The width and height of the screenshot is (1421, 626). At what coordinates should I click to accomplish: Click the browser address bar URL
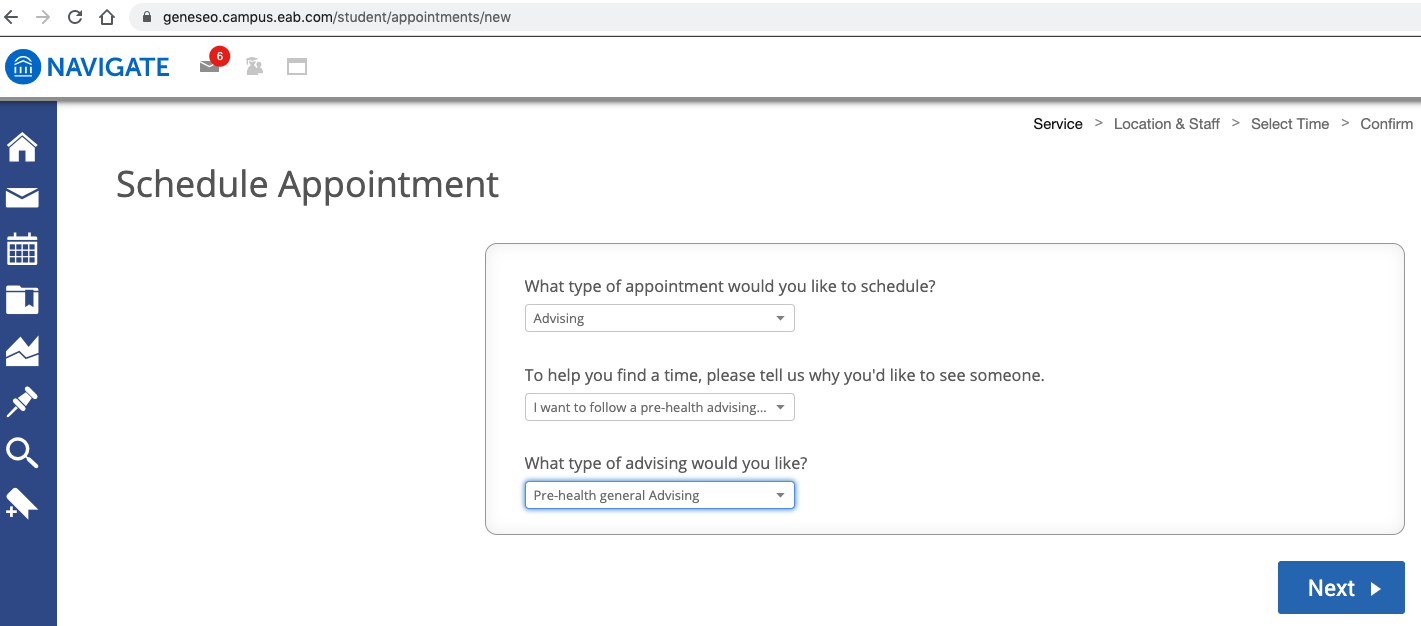[x=337, y=17]
